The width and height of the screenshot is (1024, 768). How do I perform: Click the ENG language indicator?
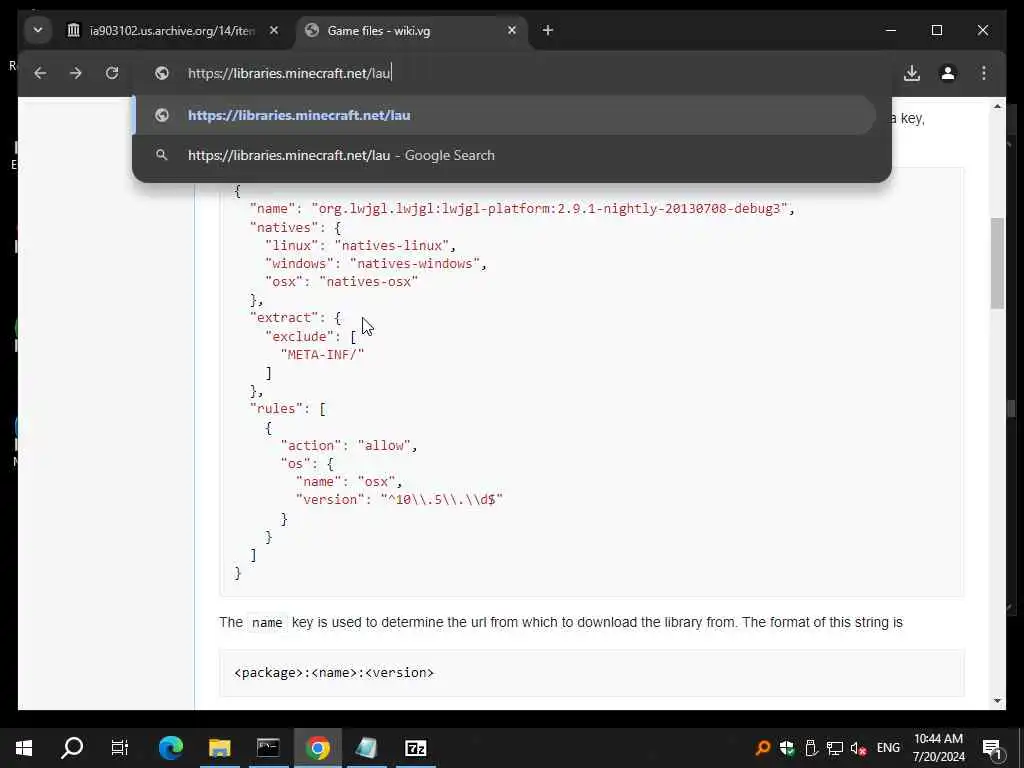click(888, 748)
